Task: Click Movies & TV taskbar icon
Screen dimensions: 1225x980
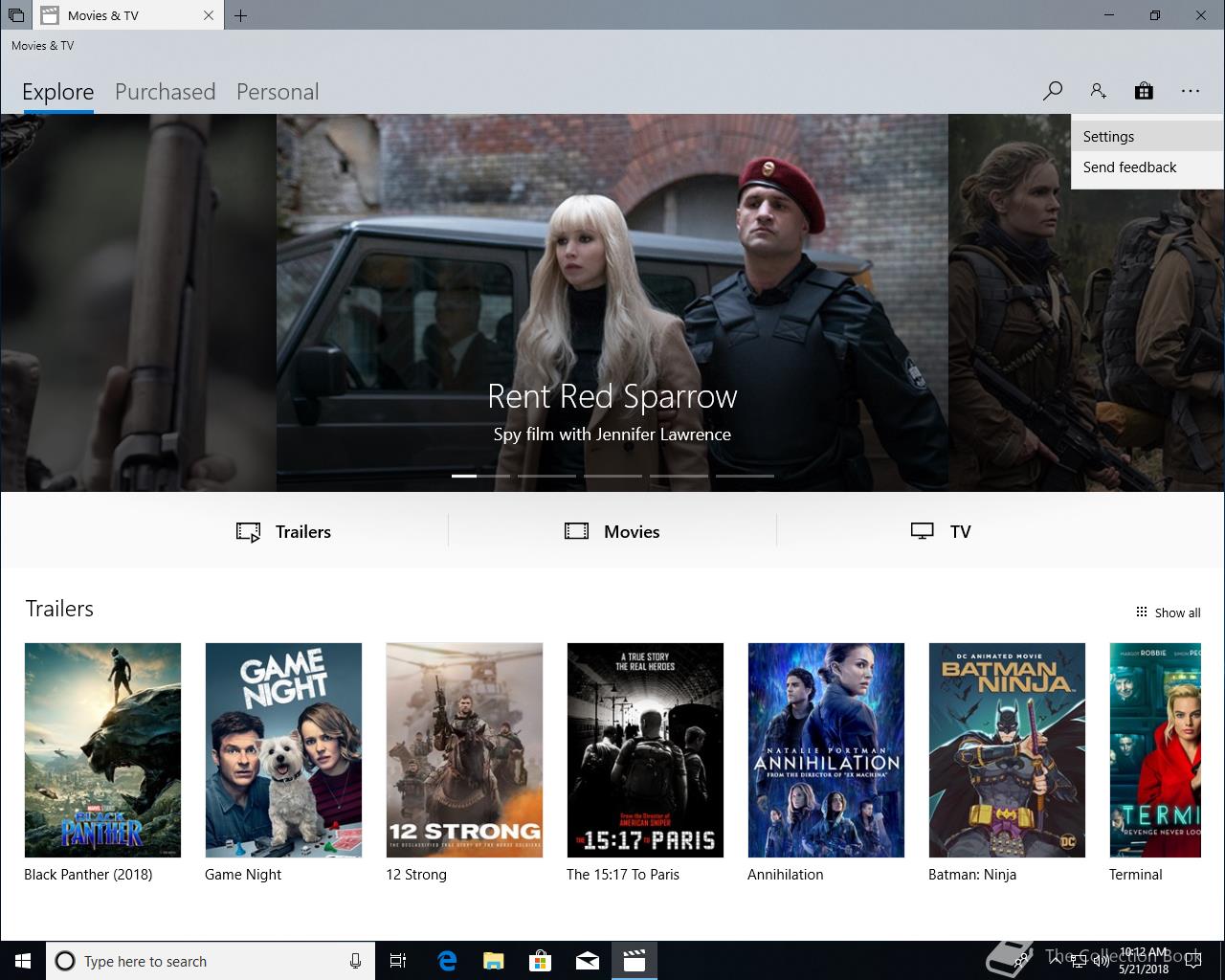Action: point(635,961)
